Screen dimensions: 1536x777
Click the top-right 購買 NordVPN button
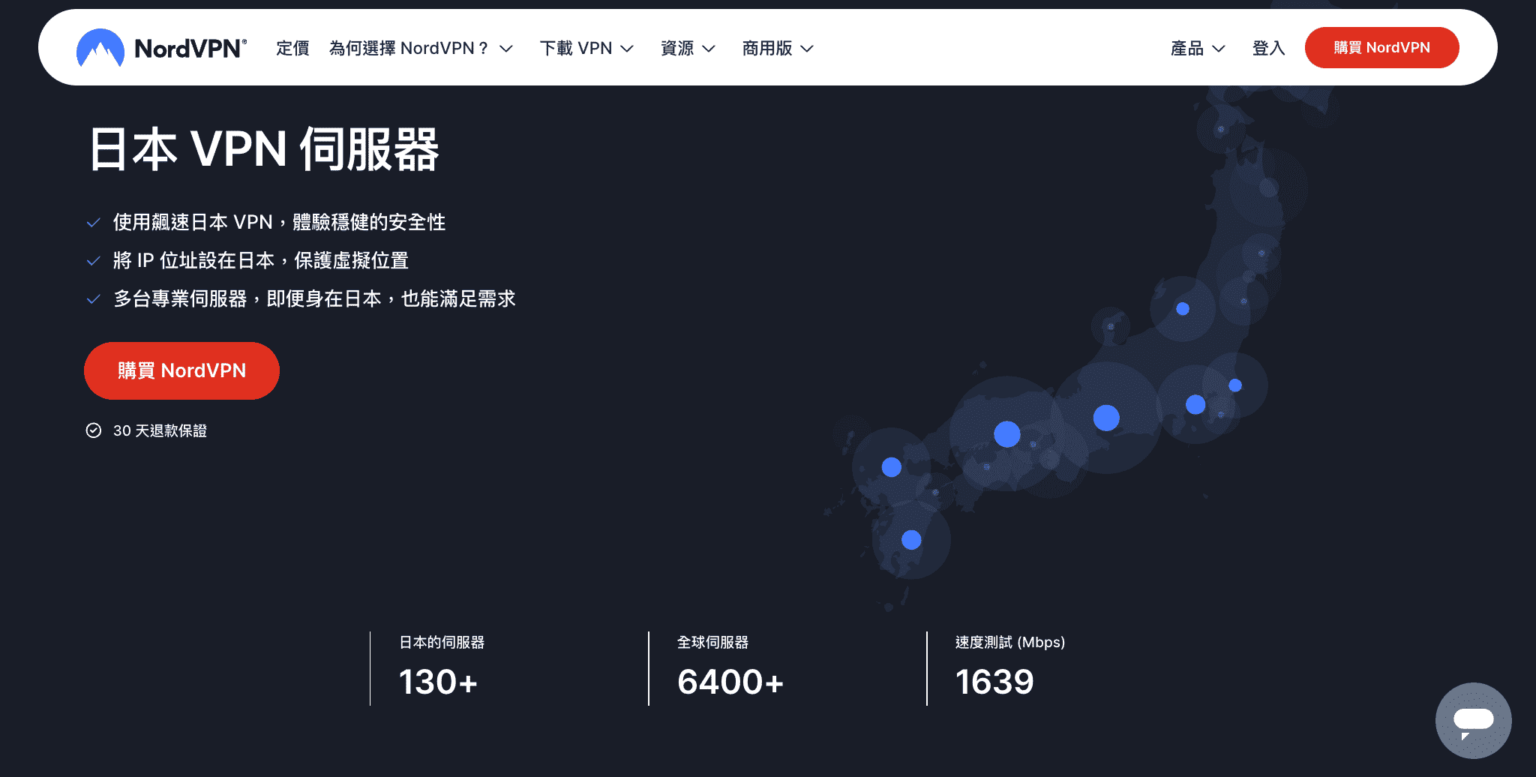(x=1382, y=46)
